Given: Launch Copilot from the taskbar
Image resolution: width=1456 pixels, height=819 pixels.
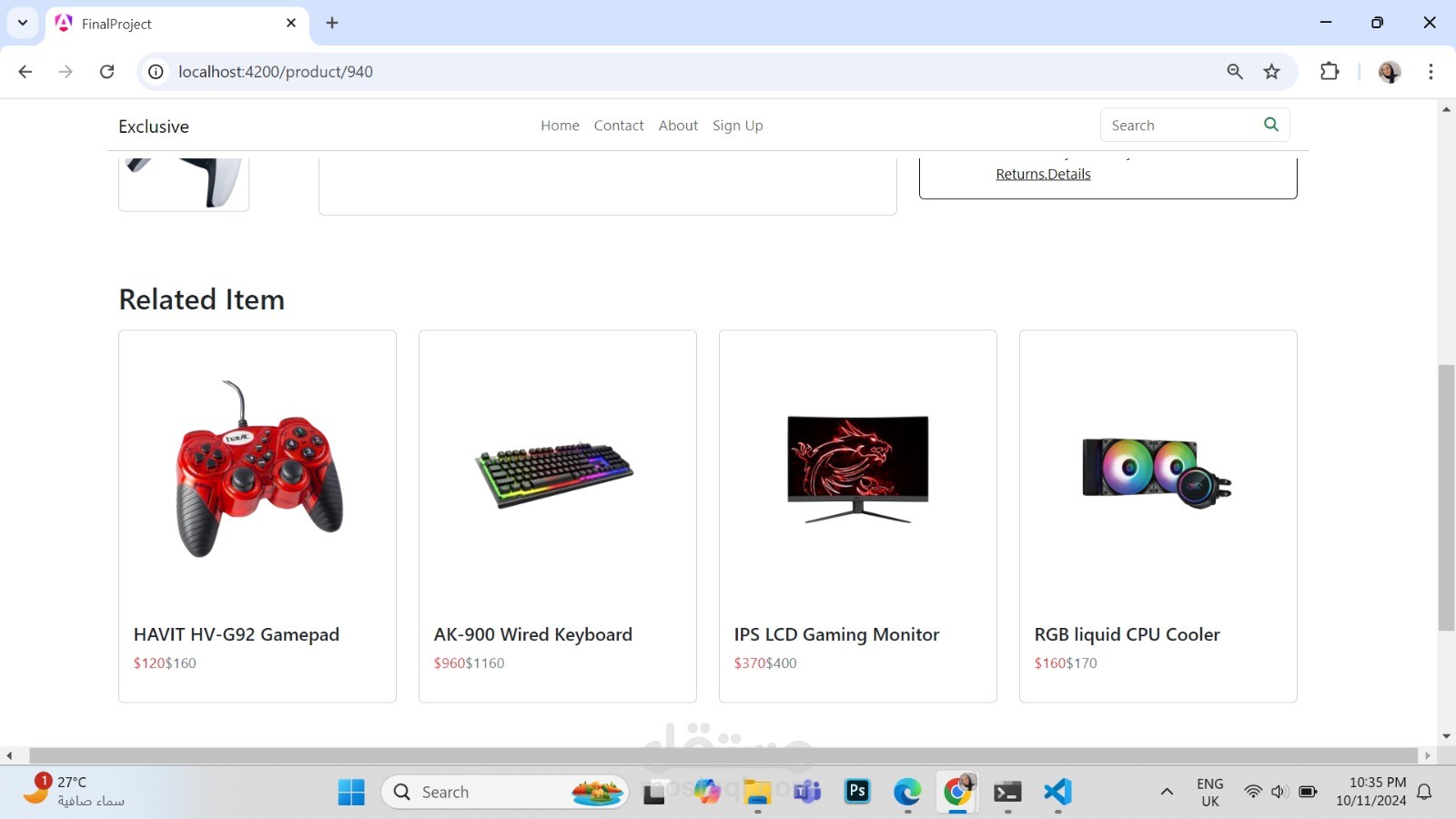Looking at the screenshot, I should tap(706, 792).
